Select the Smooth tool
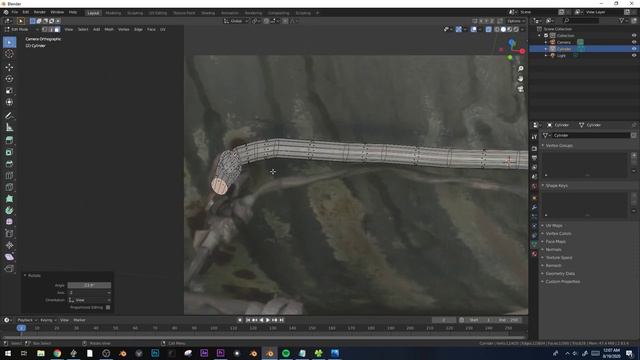The image size is (640, 360). tap(9, 222)
